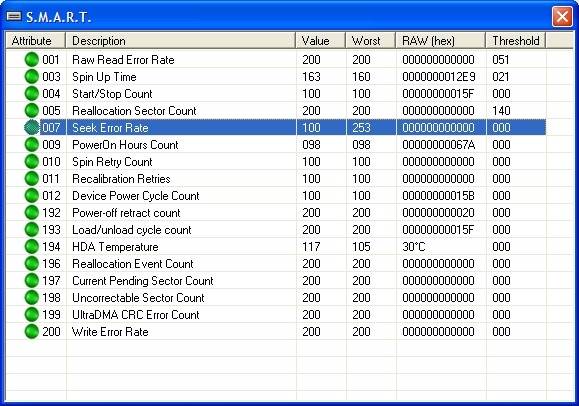Click green status icon for Spin Up Time
This screenshot has height=406, width=579.
[32, 76]
